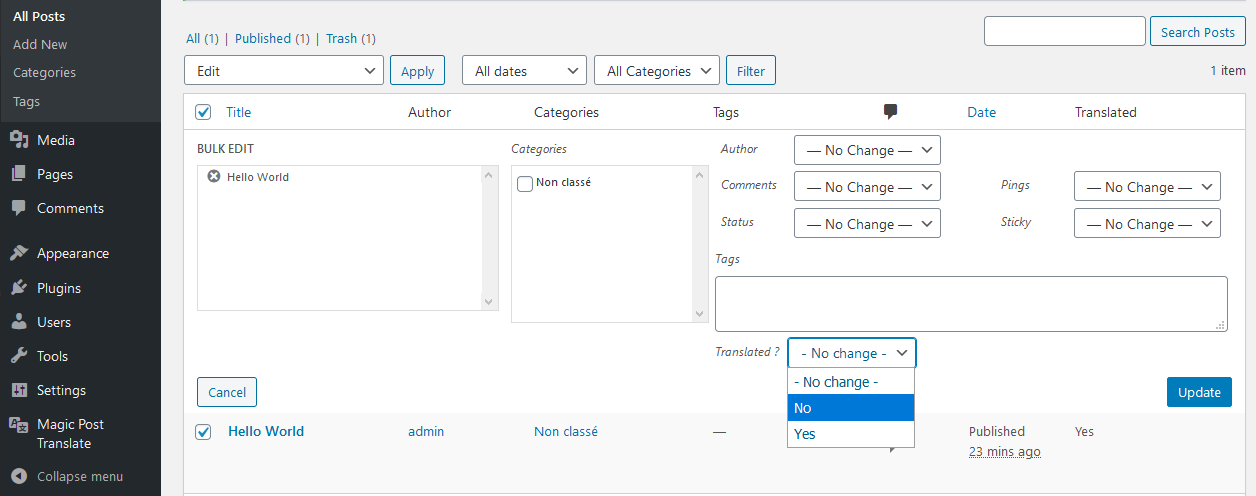The width and height of the screenshot is (1256, 496).
Task: Click the Appearance menu label
Action: pos(73,253)
